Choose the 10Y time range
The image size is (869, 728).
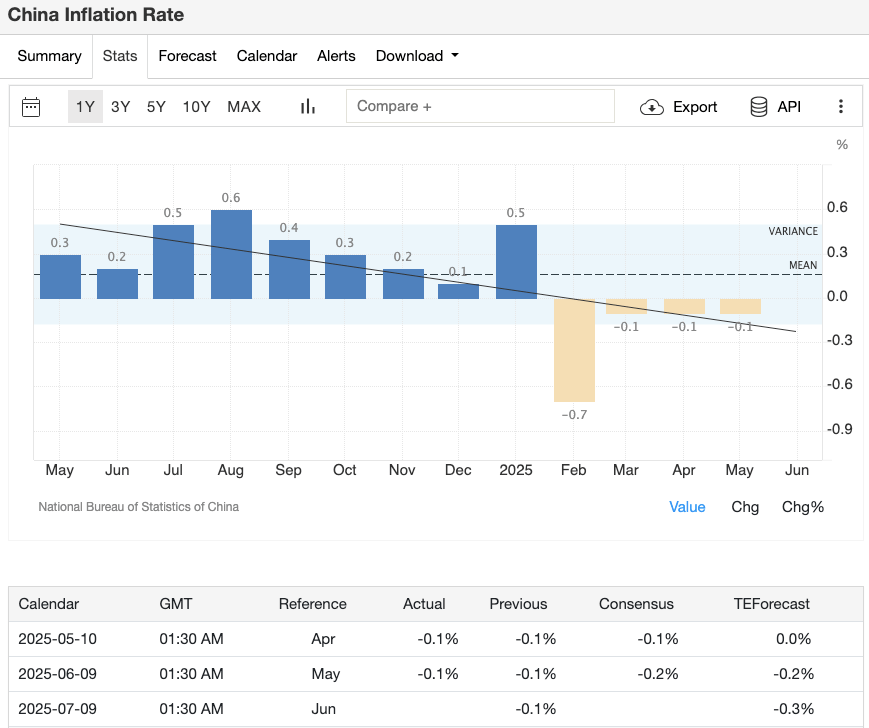pyautogui.click(x=196, y=106)
